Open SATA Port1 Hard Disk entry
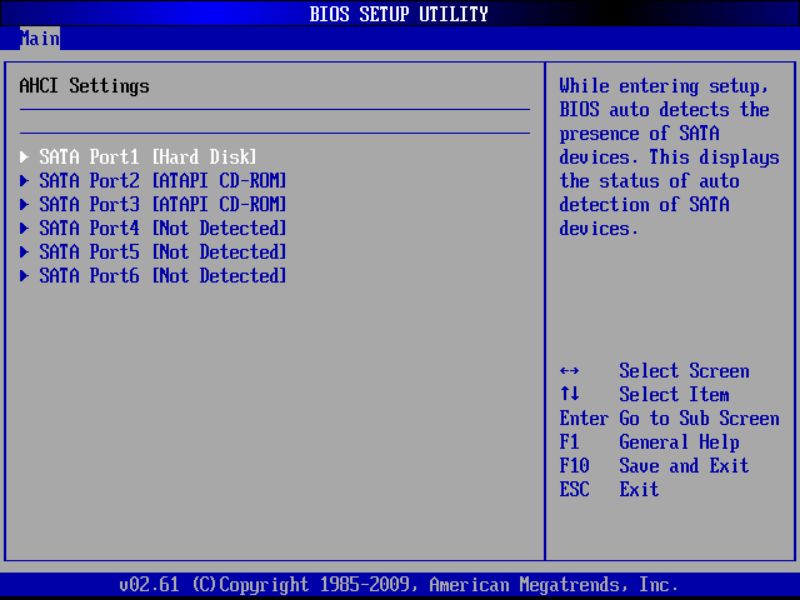 148,157
